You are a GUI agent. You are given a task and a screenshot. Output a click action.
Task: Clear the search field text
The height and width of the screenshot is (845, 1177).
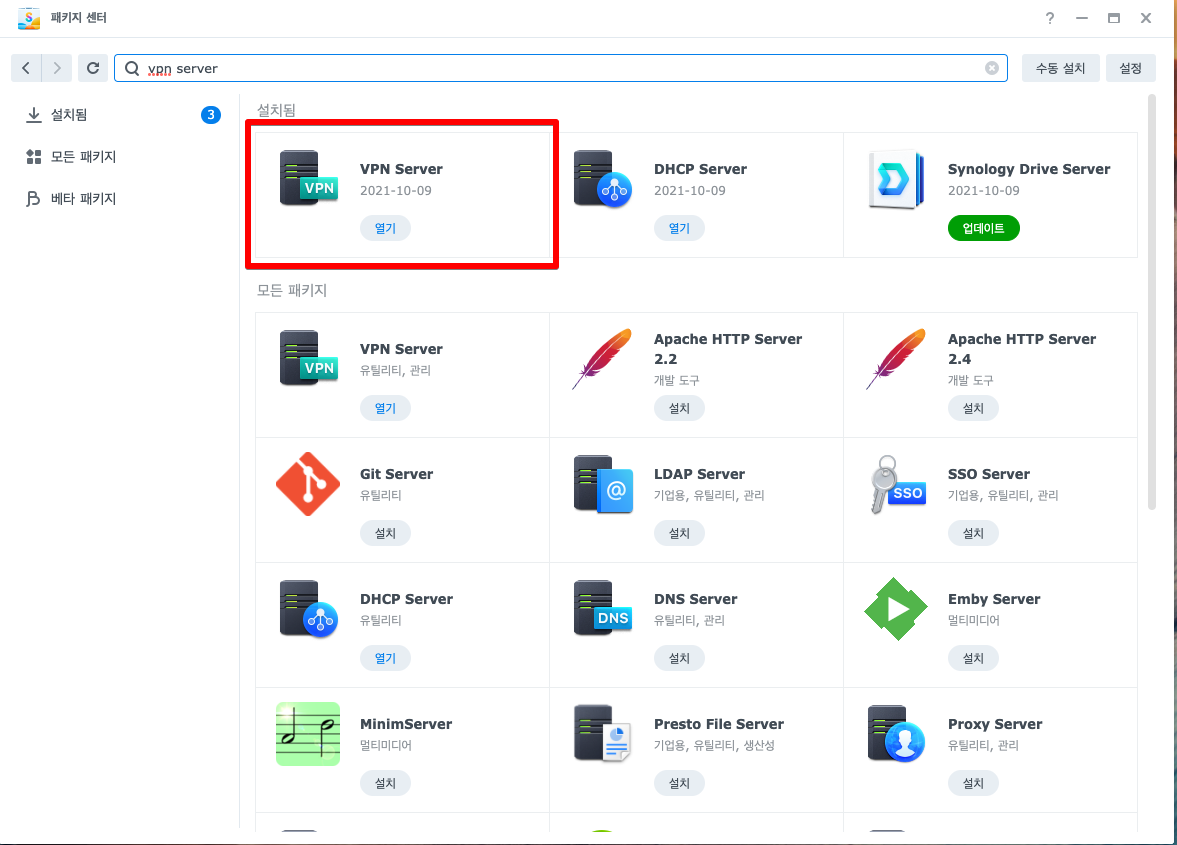(992, 68)
